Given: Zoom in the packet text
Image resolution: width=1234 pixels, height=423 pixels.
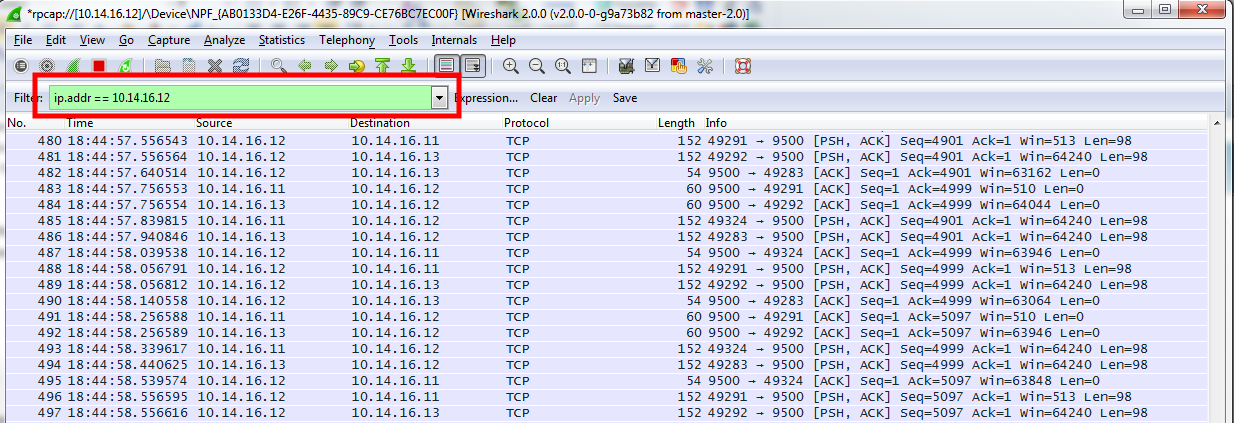Looking at the screenshot, I should tap(511, 66).
